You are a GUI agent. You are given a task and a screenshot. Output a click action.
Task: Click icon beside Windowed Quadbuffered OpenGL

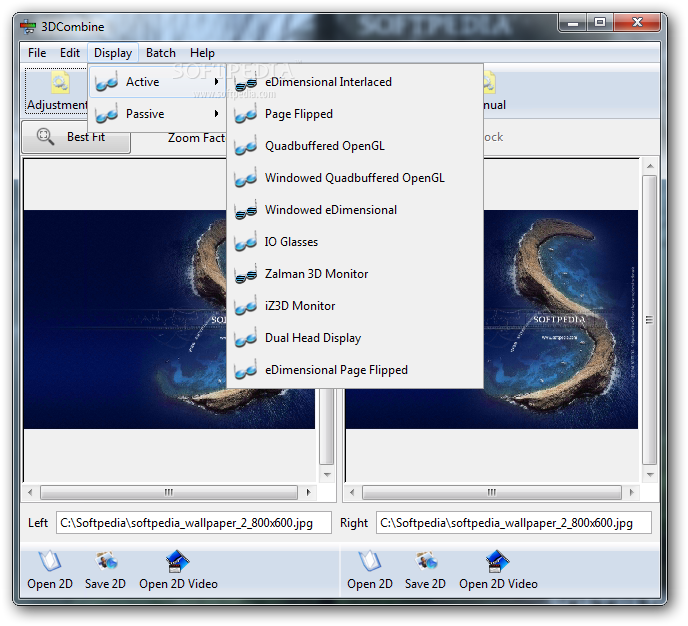tap(246, 178)
